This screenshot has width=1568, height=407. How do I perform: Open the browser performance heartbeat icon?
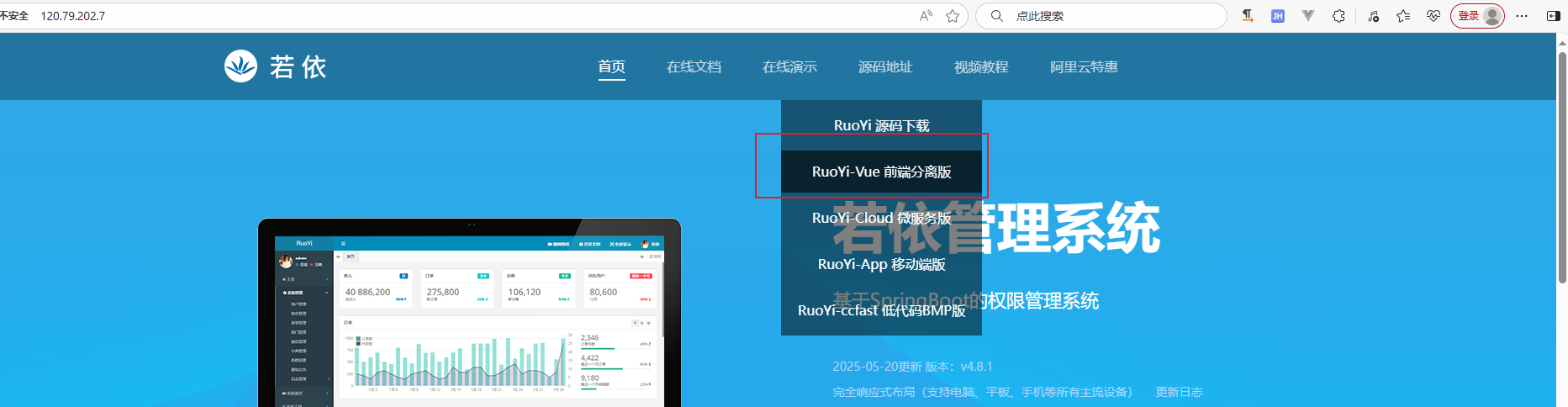[1433, 16]
